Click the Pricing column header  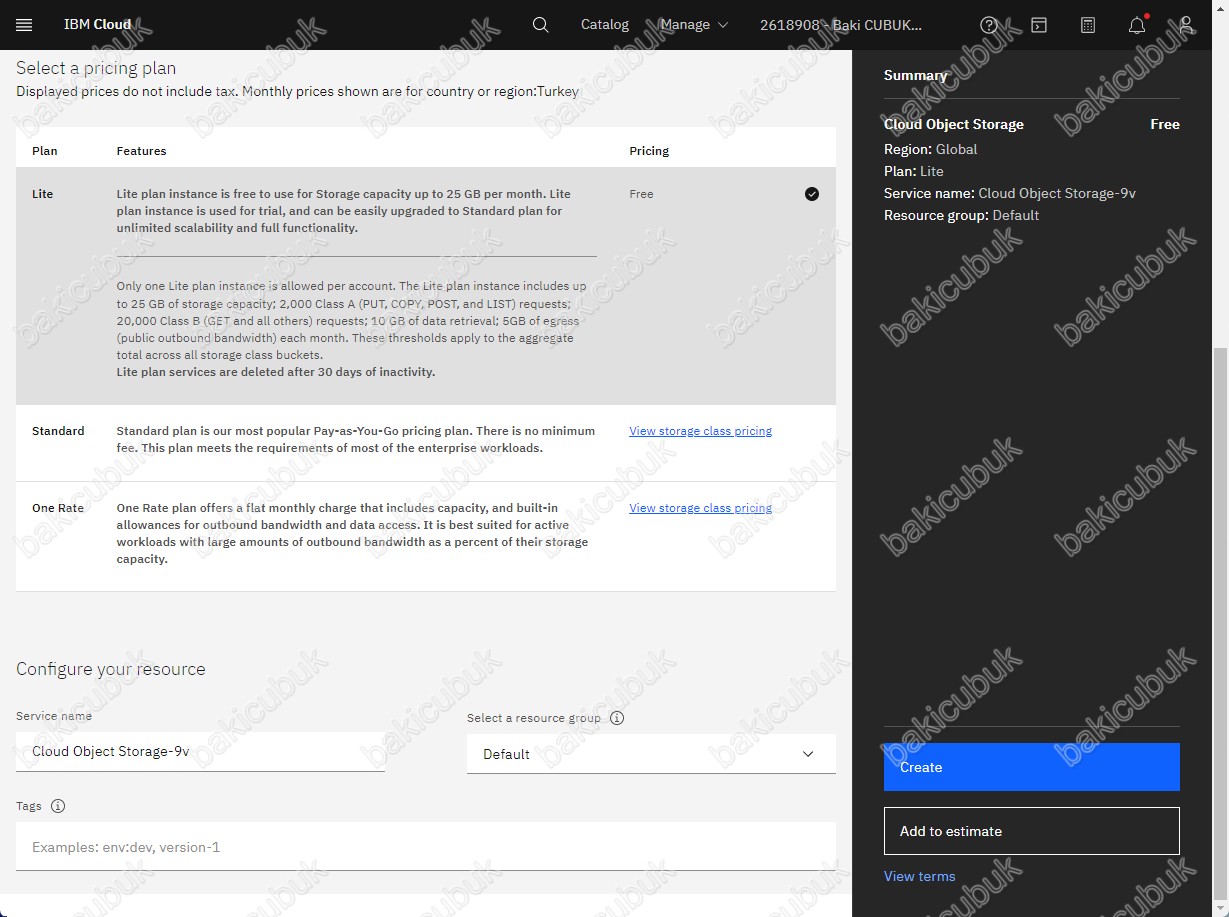[x=649, y=151]
